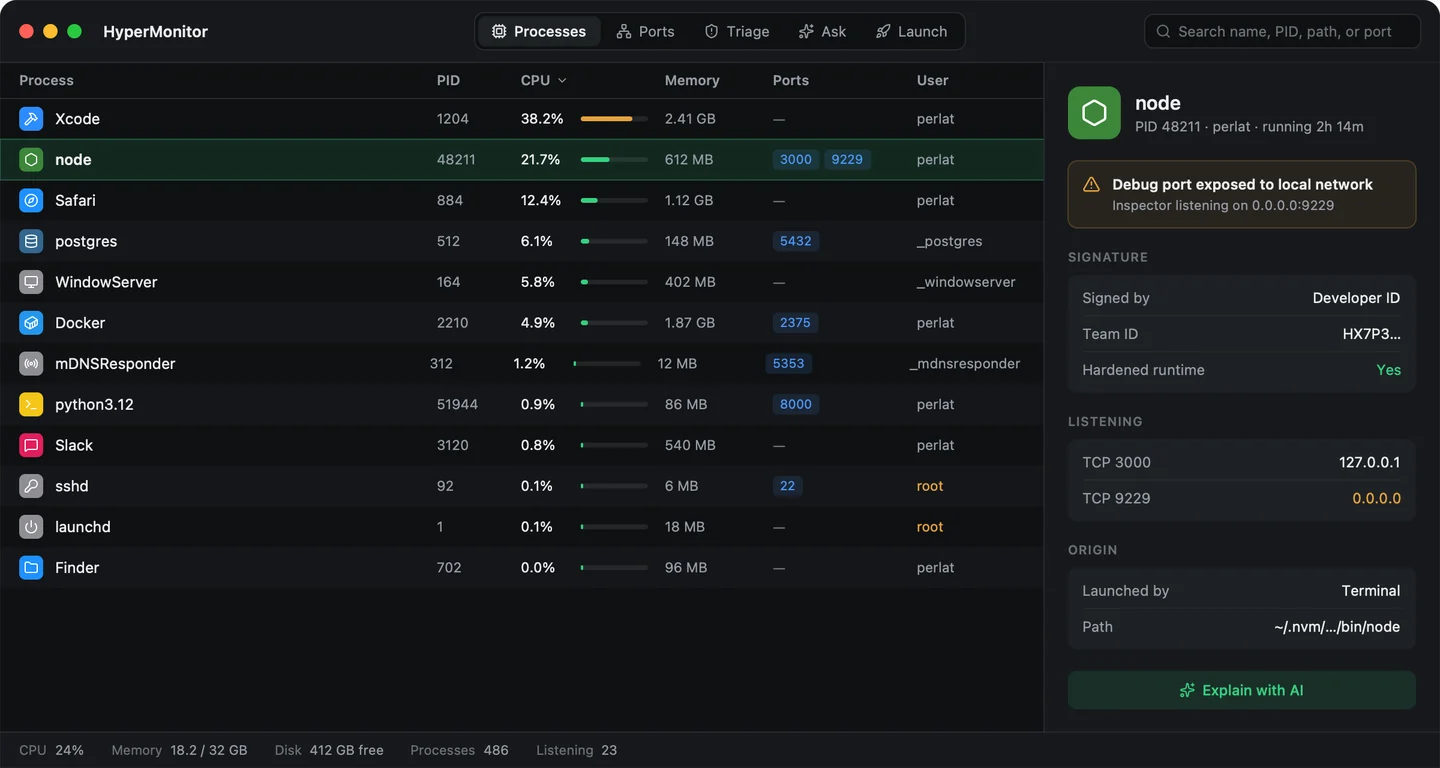Click the mDNSResponder broadcast icon
This screenshot has width=1440, height=768.
click(x=31, y=364)
